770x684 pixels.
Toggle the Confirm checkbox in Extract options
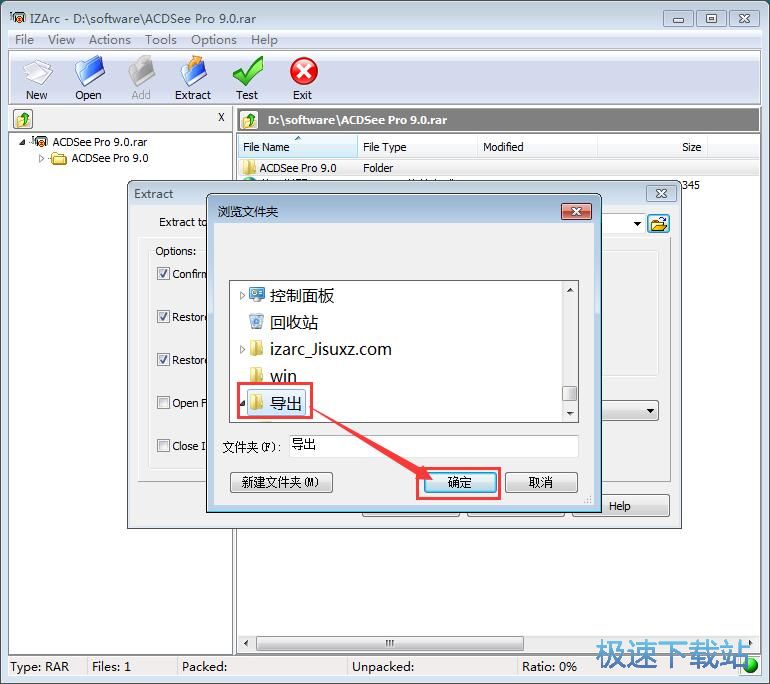[x=164, y=274]
